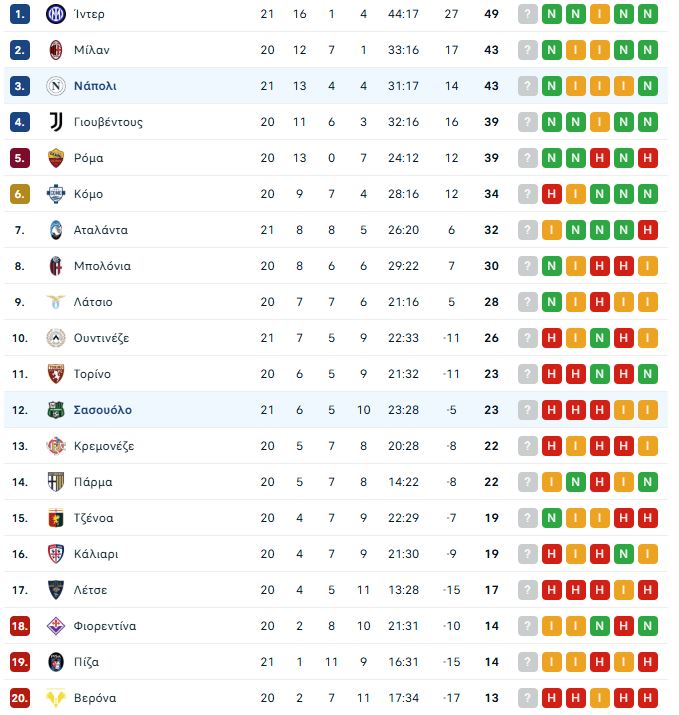Click the Genoa club crest
Image resolution: width=679 pixels, height=715 pixels.
point(55,518)
